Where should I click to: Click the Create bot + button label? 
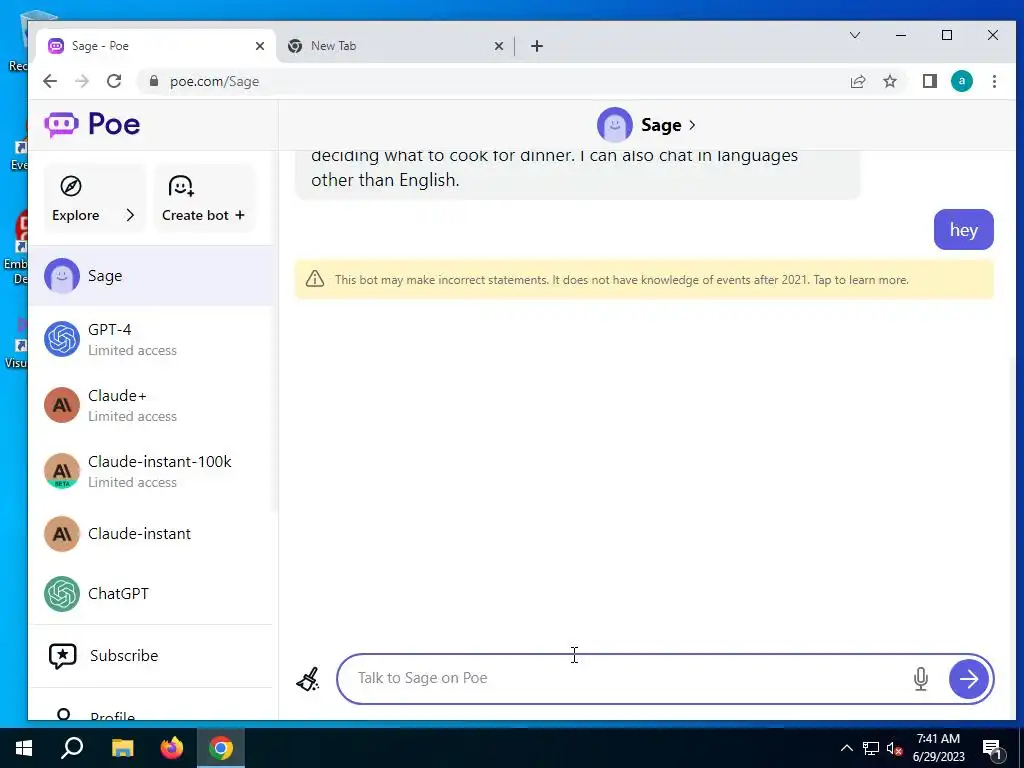pos(203,215)
